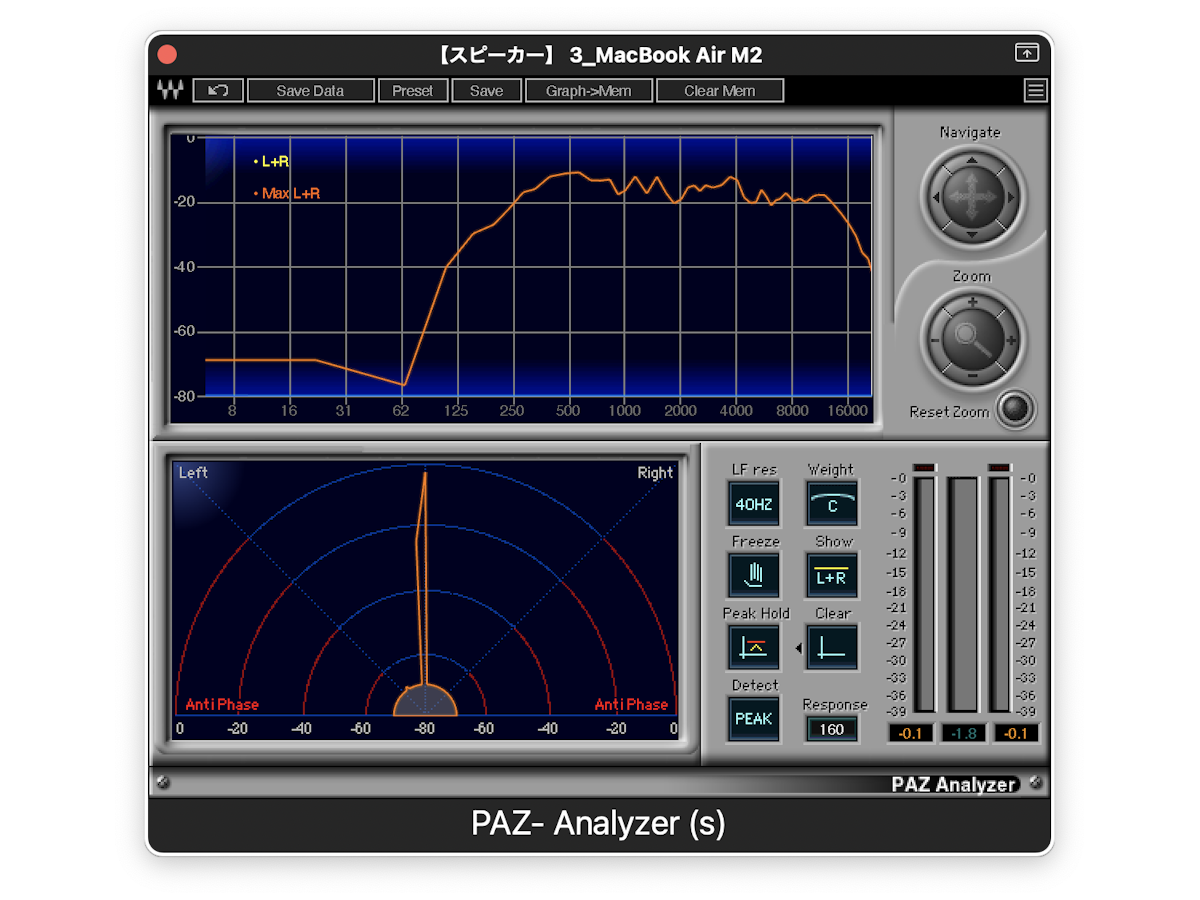Screen dimensions: 1200x900
Task: Click the small arrow beside the Clear button
Action: (x=798, y=648)
